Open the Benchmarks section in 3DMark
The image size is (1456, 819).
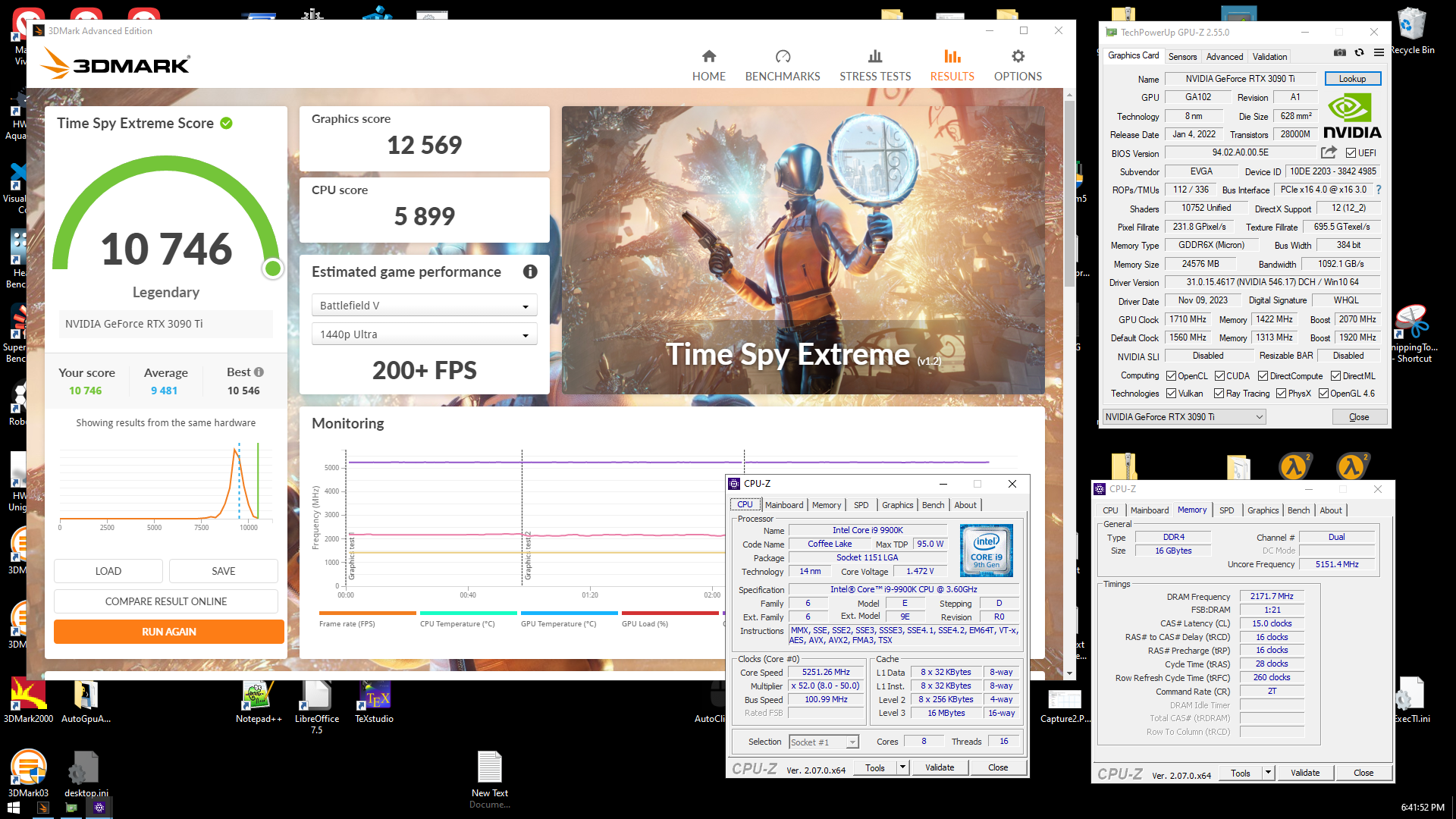pyautogui.click(x=783, y=65)
